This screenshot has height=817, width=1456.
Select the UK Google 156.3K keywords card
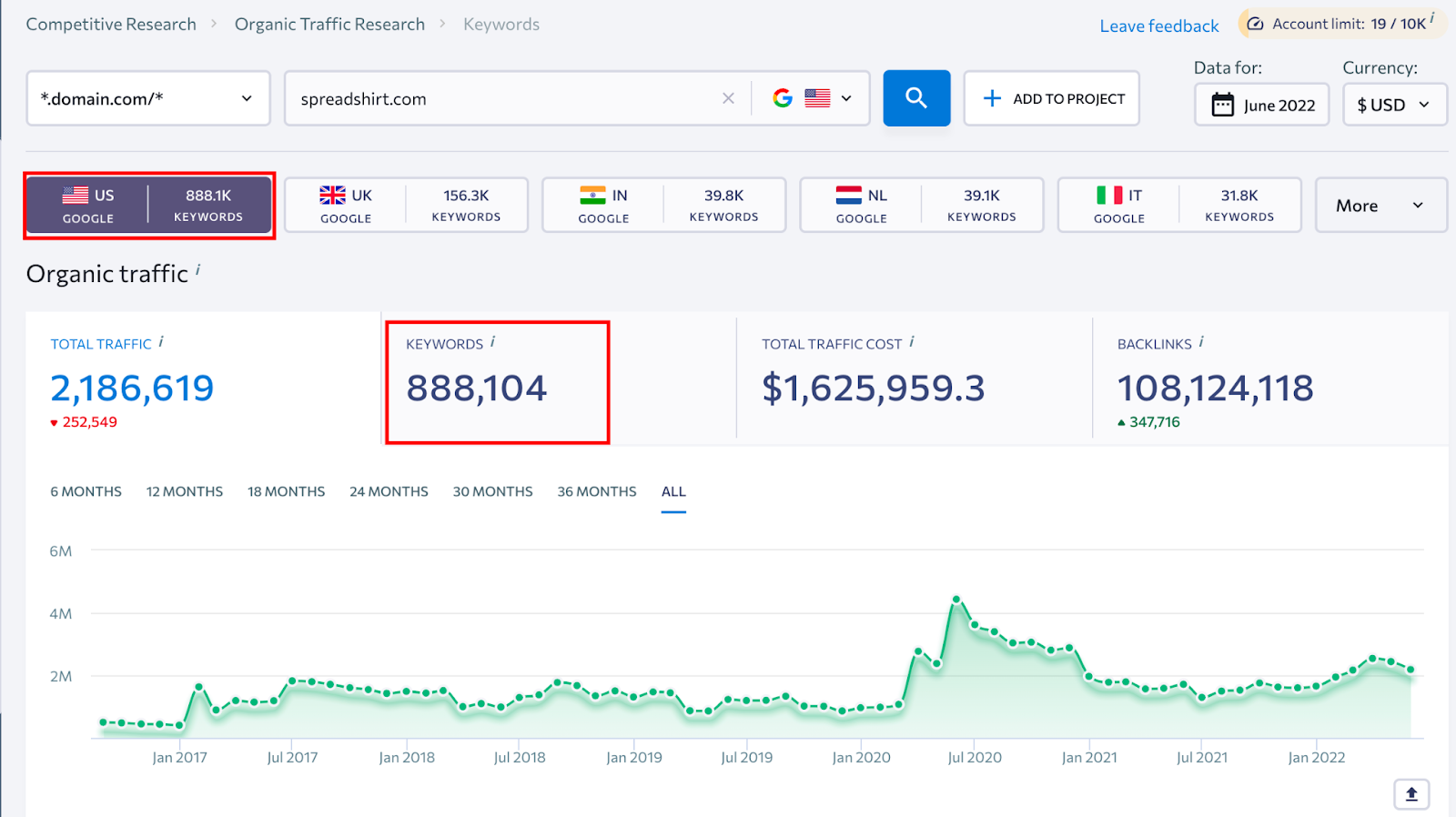[x=407, y=205]
